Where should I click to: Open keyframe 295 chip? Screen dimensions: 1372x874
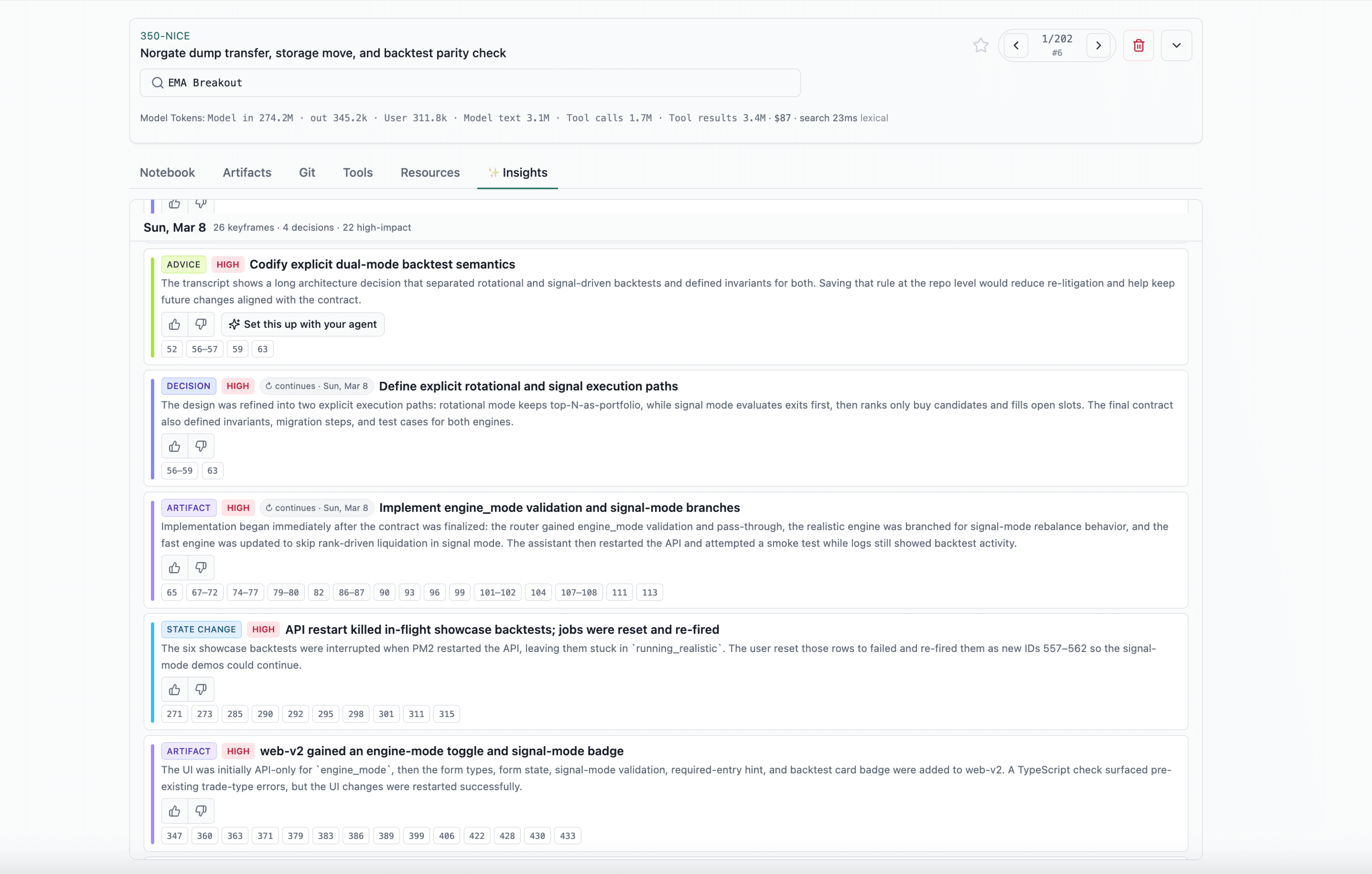[325, 714]
